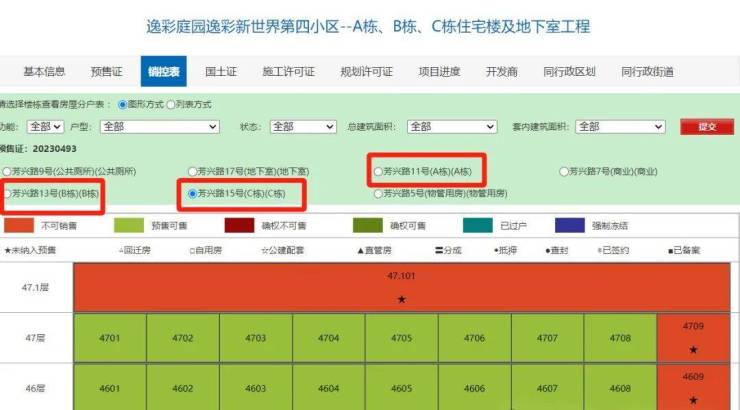
Task: Choose 芳兴路17号(地下室) building radio
Action: [192, 171]
